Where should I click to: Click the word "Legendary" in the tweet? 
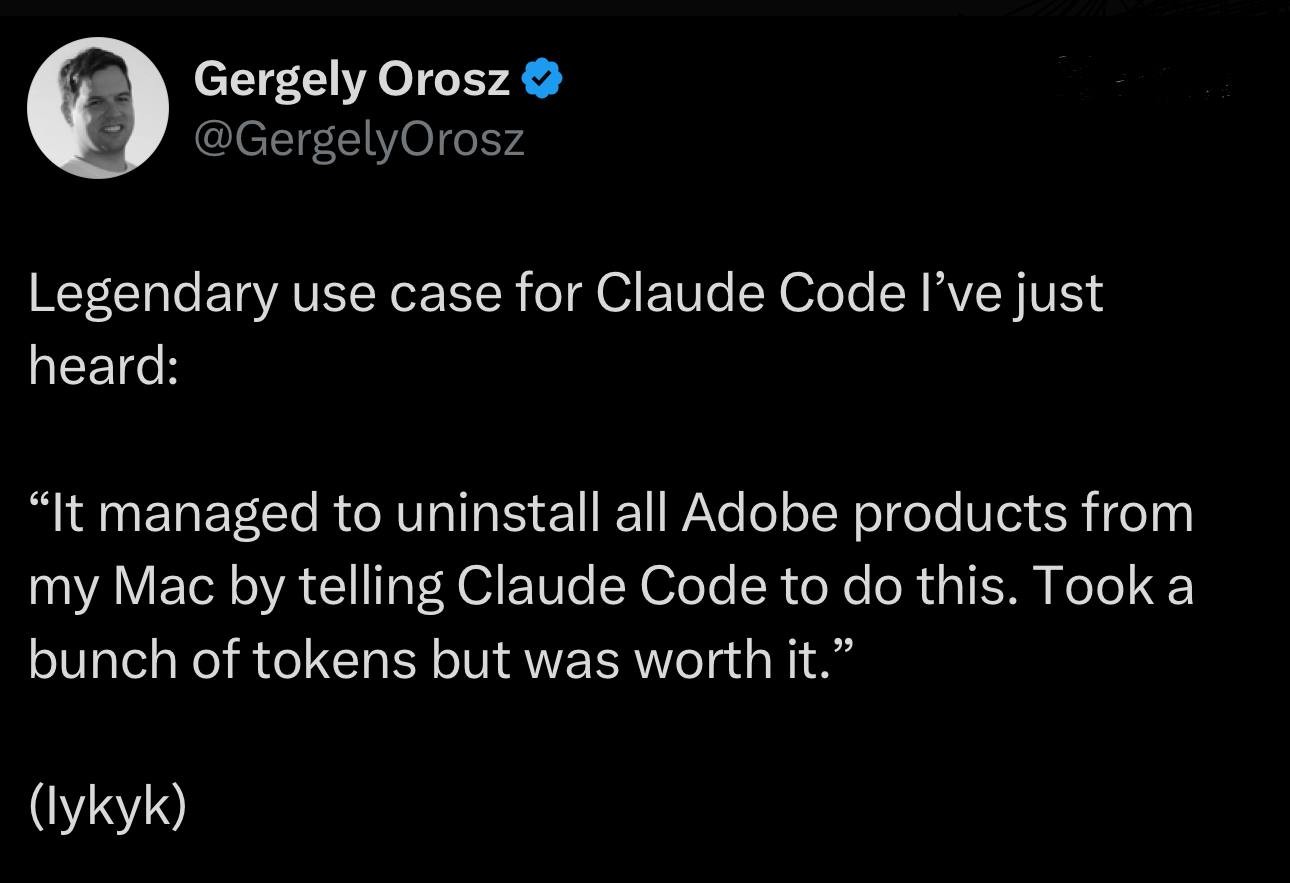151,294
